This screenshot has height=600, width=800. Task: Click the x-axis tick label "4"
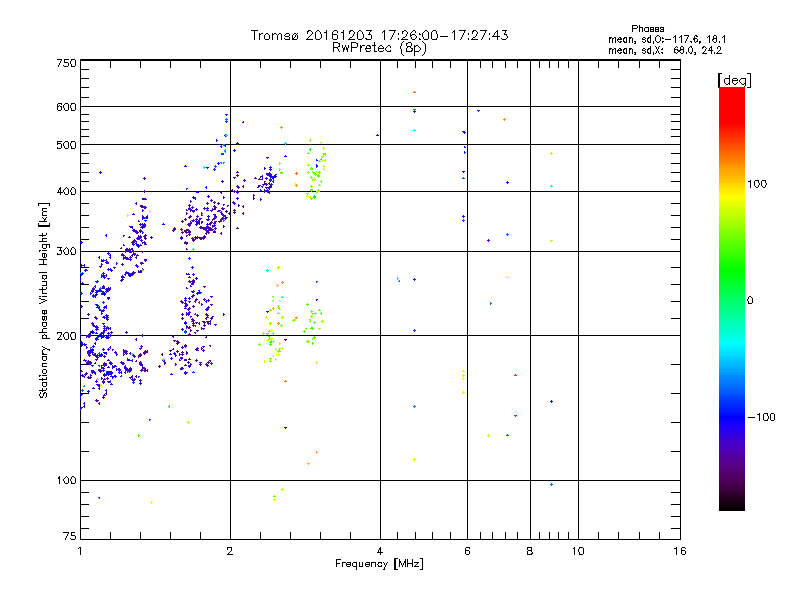pos(380,551)
